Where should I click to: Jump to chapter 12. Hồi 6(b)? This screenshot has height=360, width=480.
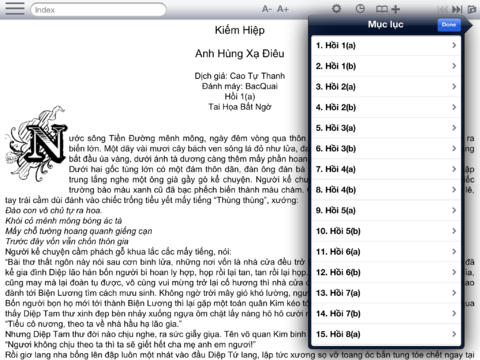pyautogui.click(x=386, y=272)
